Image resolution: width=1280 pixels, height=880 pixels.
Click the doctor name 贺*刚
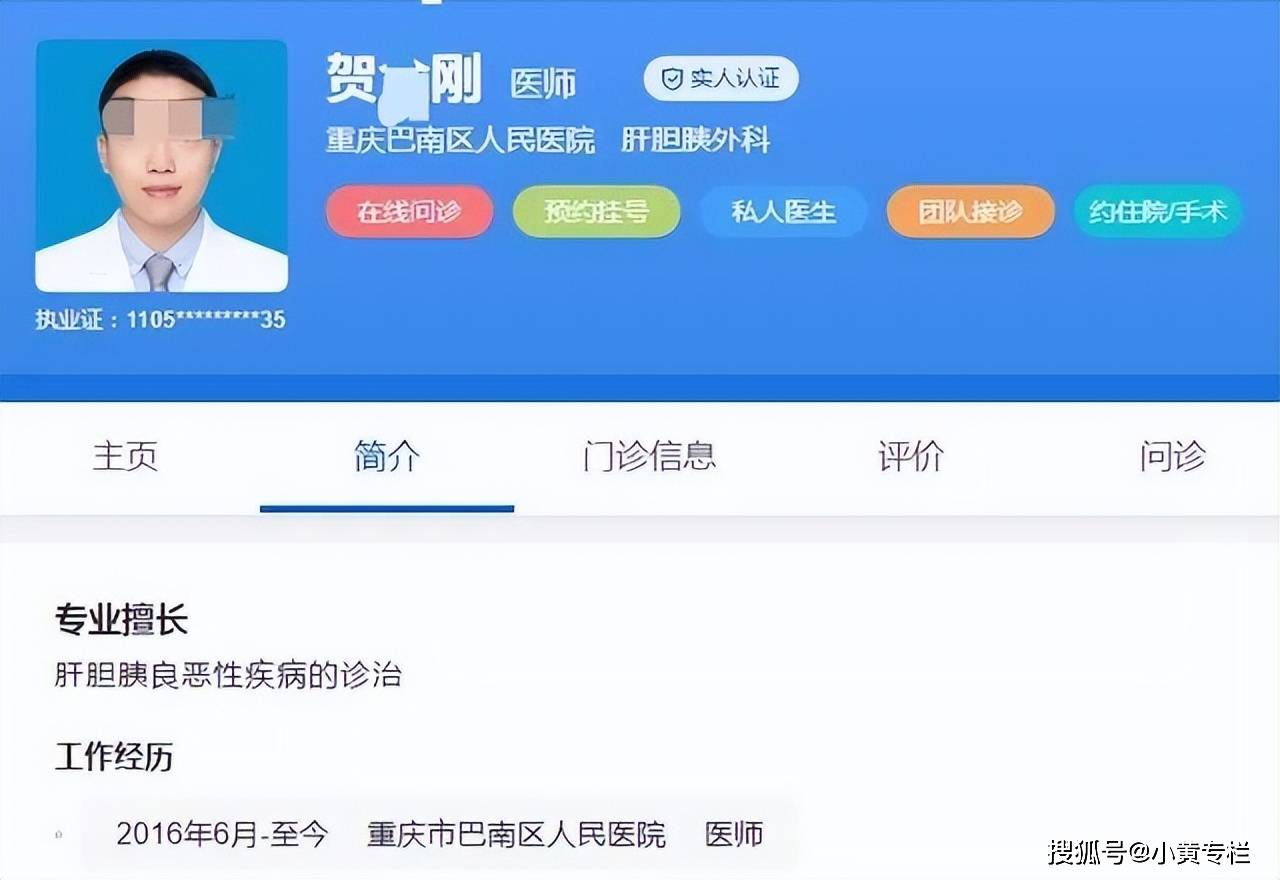coord(404,78)
